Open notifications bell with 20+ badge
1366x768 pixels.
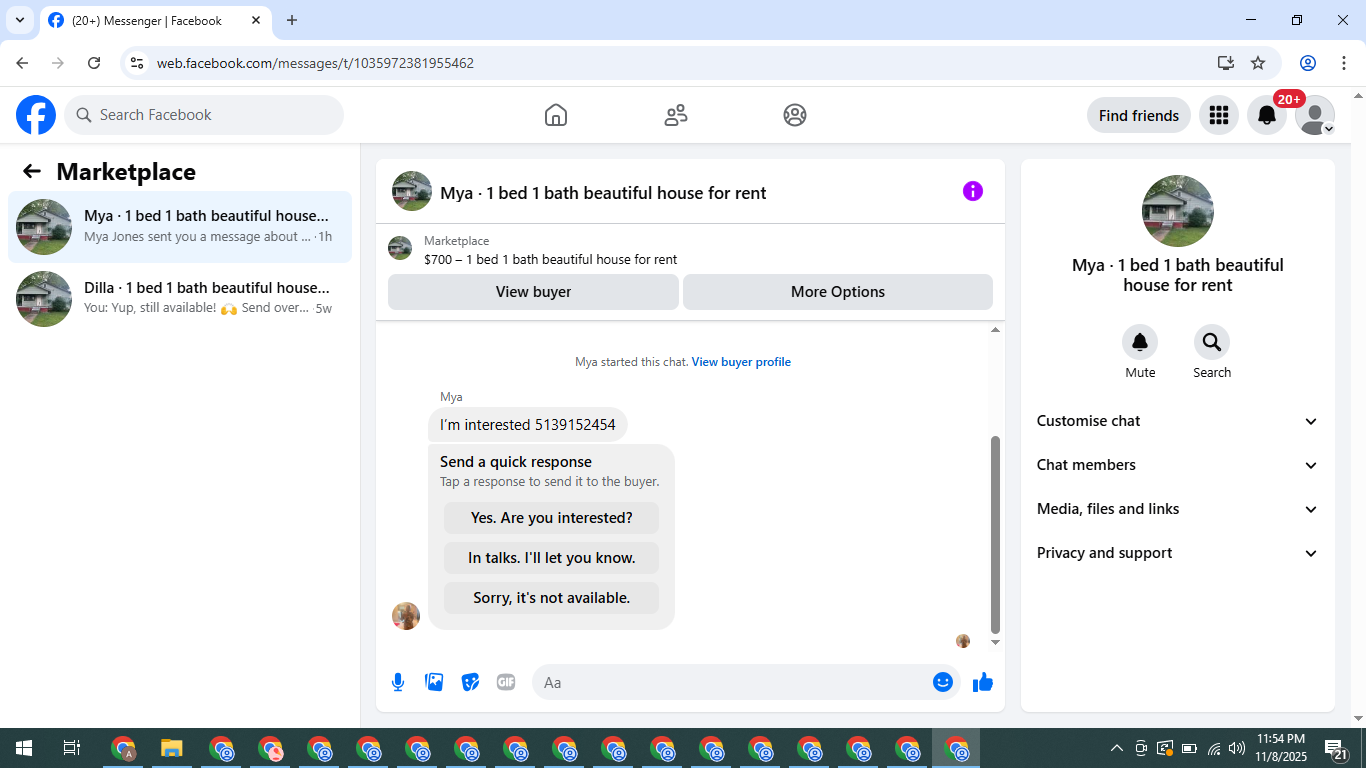[x=1267, y=115]
